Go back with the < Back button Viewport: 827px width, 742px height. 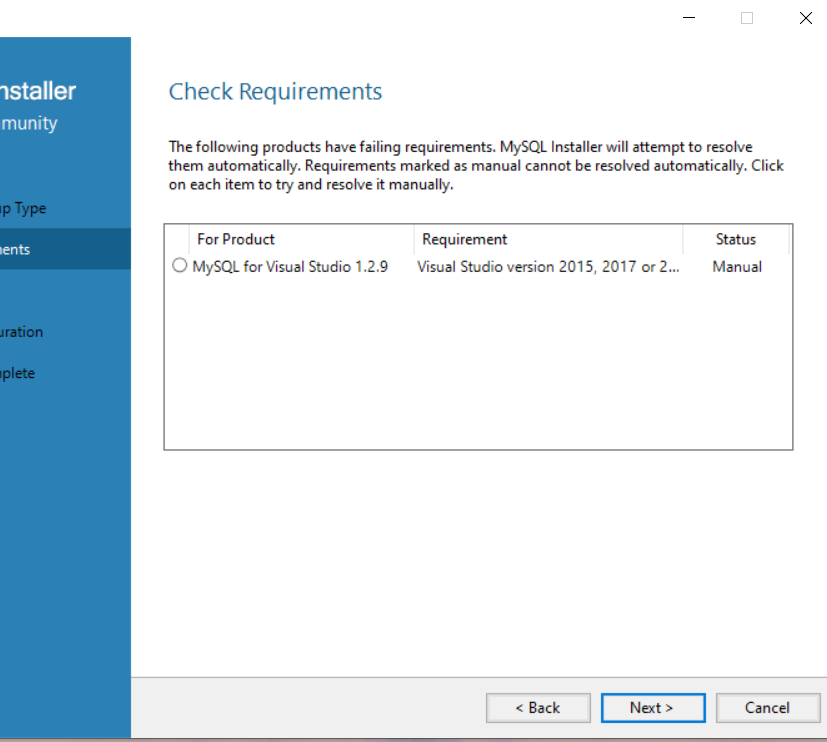[538, 708]
